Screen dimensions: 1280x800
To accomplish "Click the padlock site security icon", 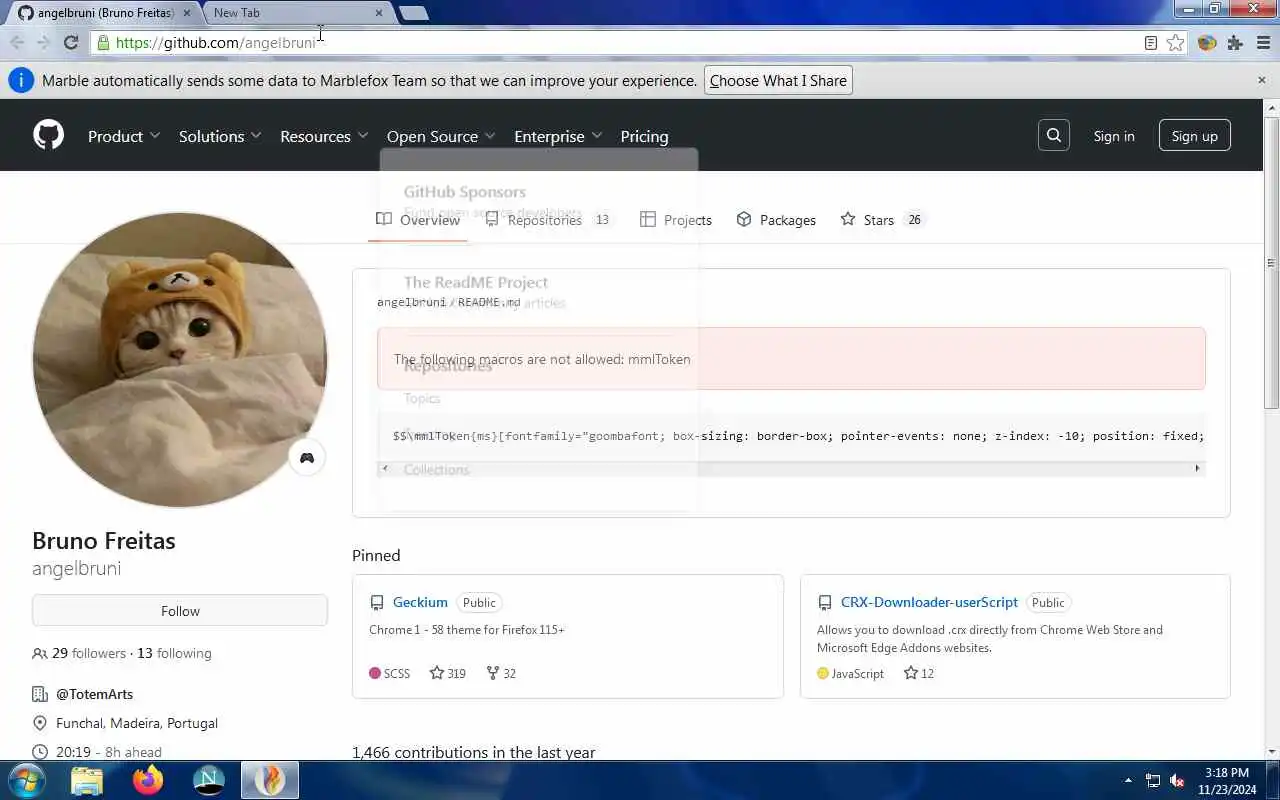I will click(x=102, y=43).
